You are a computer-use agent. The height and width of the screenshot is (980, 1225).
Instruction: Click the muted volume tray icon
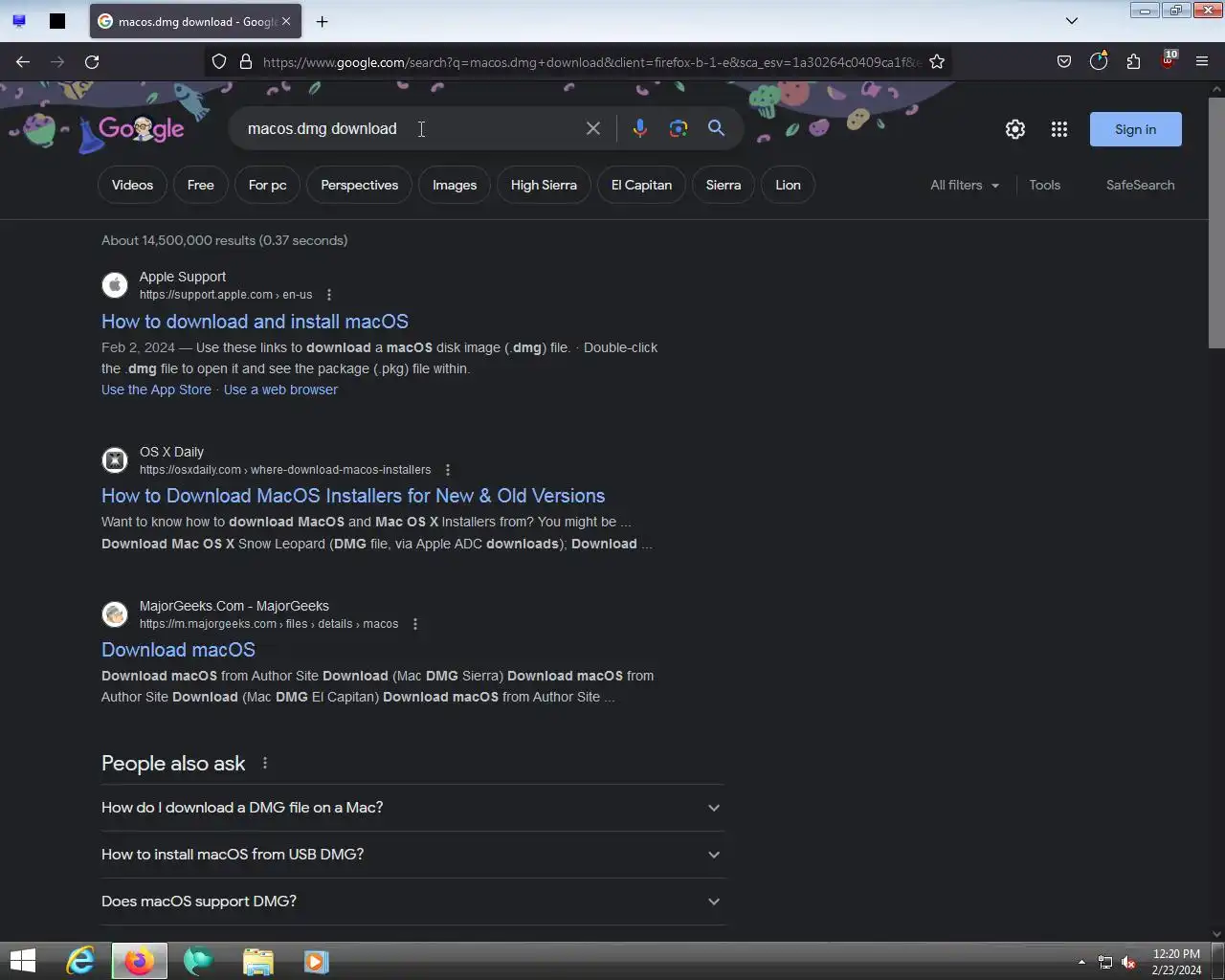click(1128, 962)
